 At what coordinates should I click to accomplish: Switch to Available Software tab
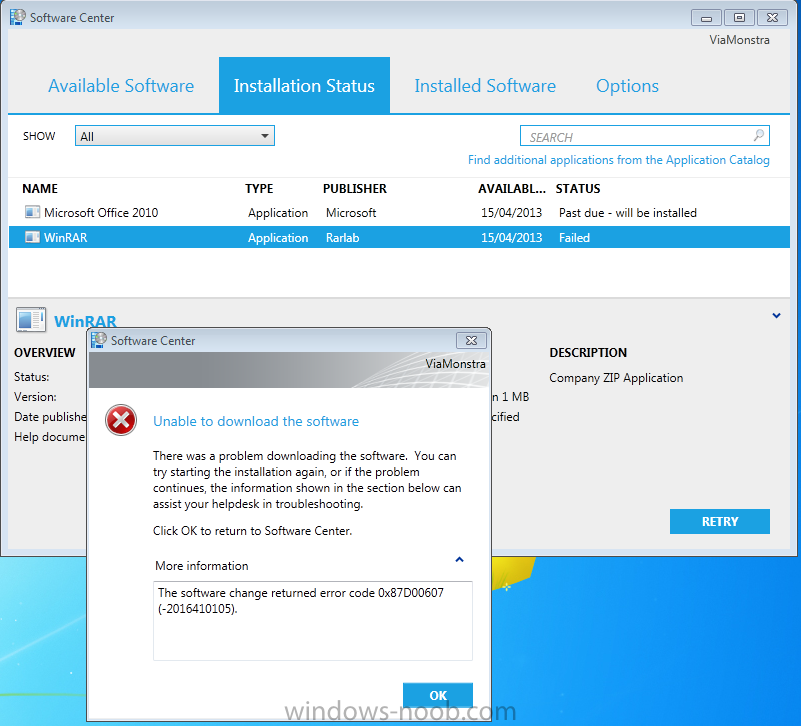coord(121,86)
